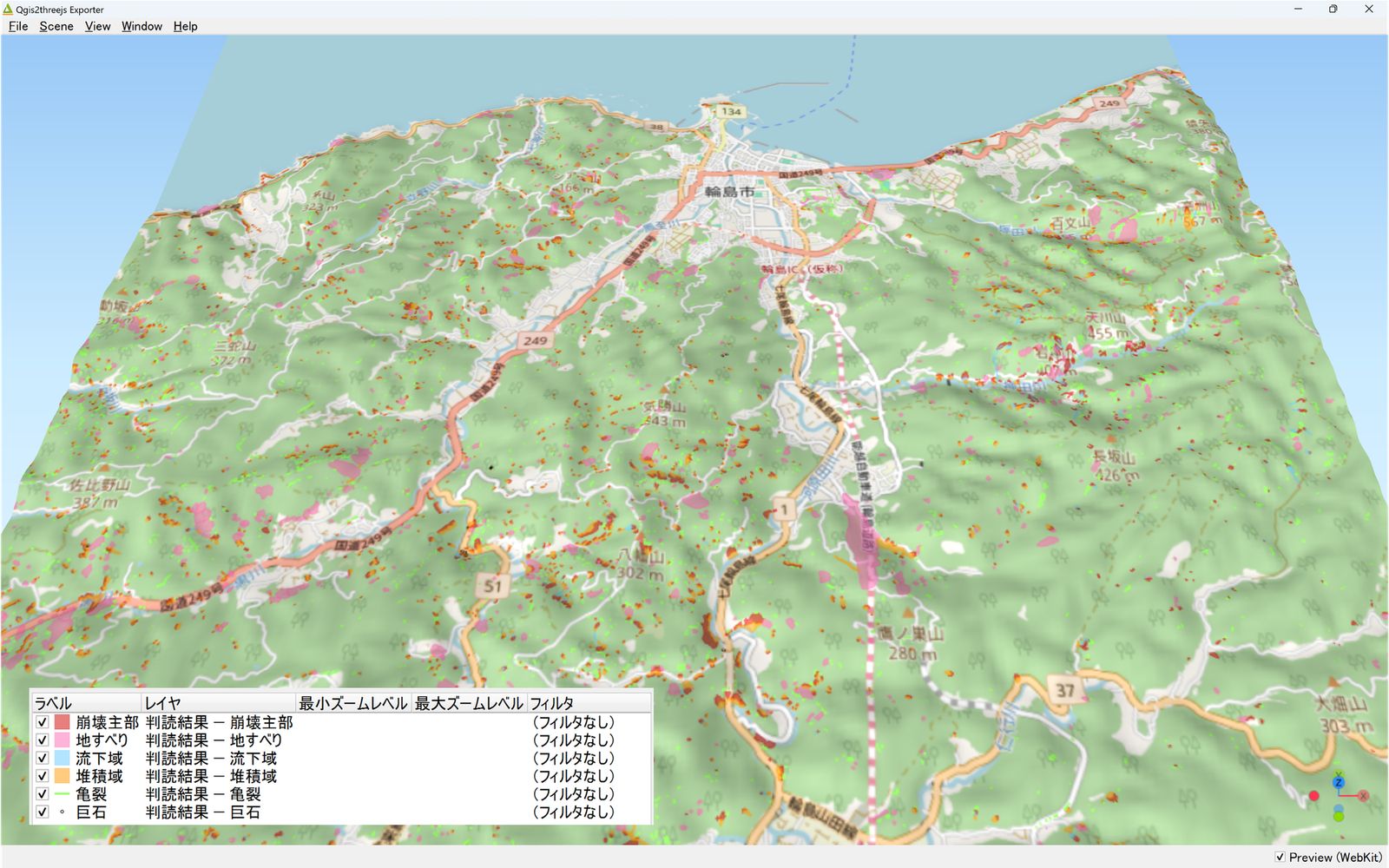
Task: Click the pink 地すべり color swatch
Action: [x=62, y=740]
